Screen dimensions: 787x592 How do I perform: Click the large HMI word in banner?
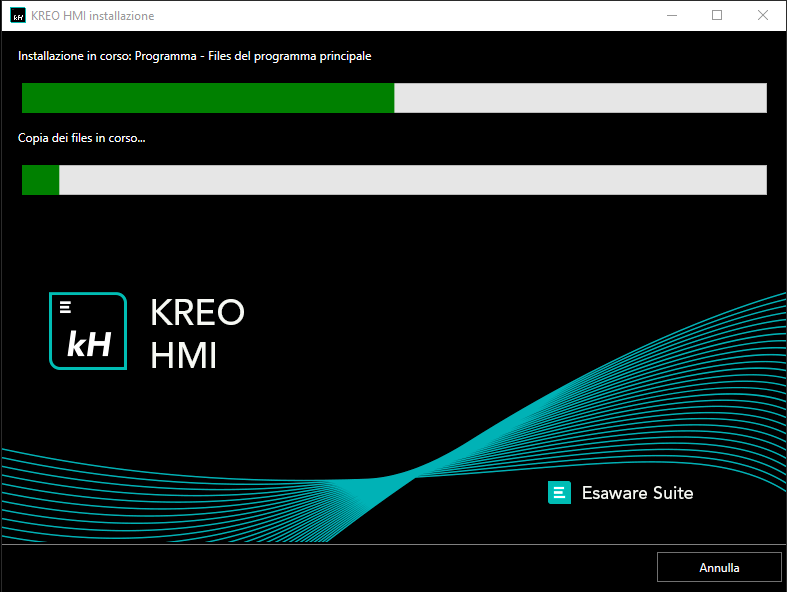183,356
